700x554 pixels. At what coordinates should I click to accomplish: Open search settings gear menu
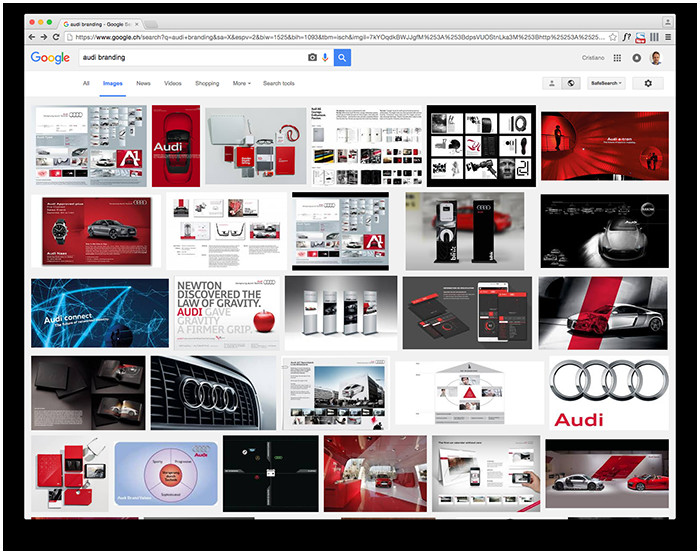648,83
